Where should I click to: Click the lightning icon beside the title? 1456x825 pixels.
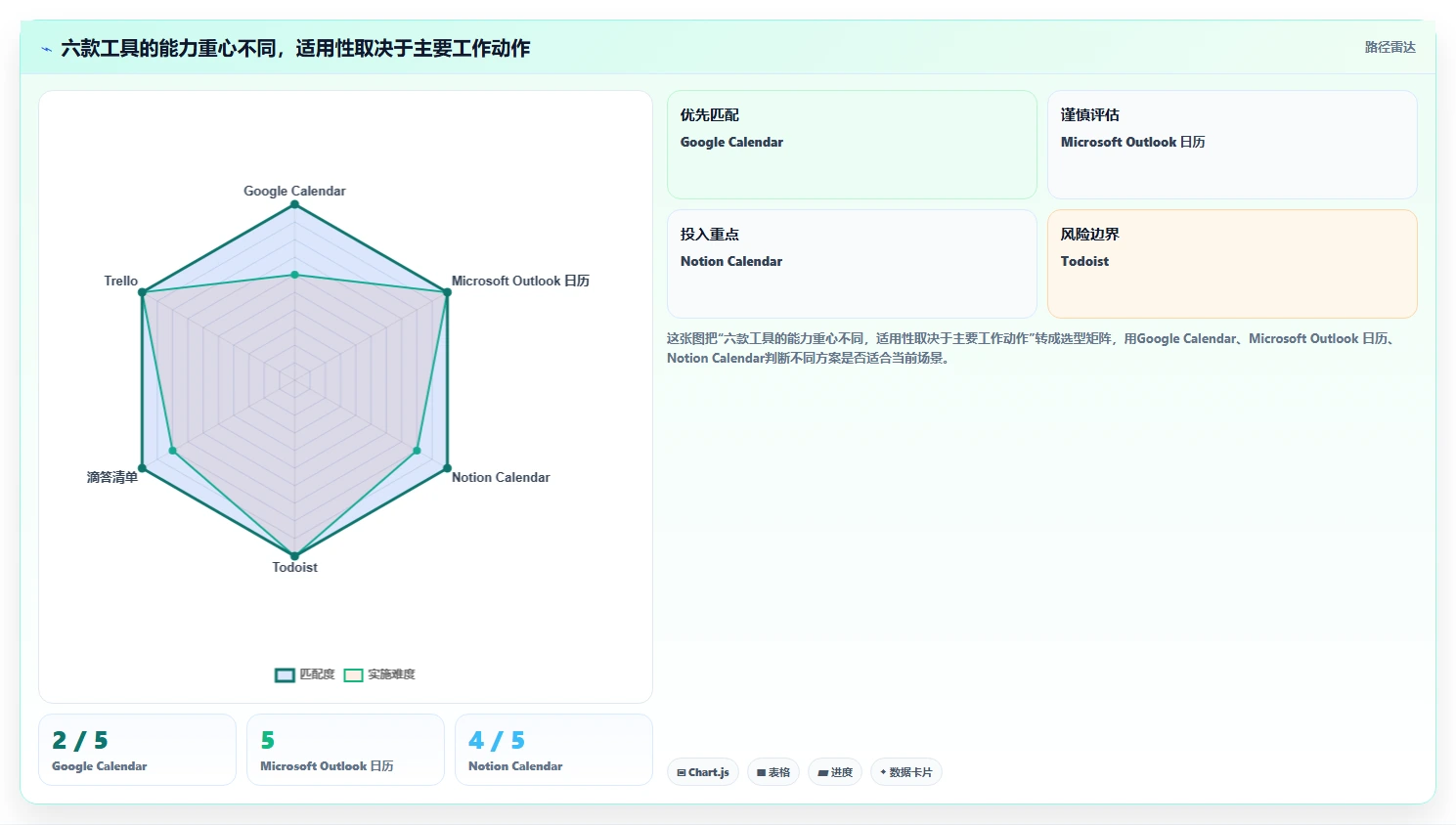coord(46,49)
